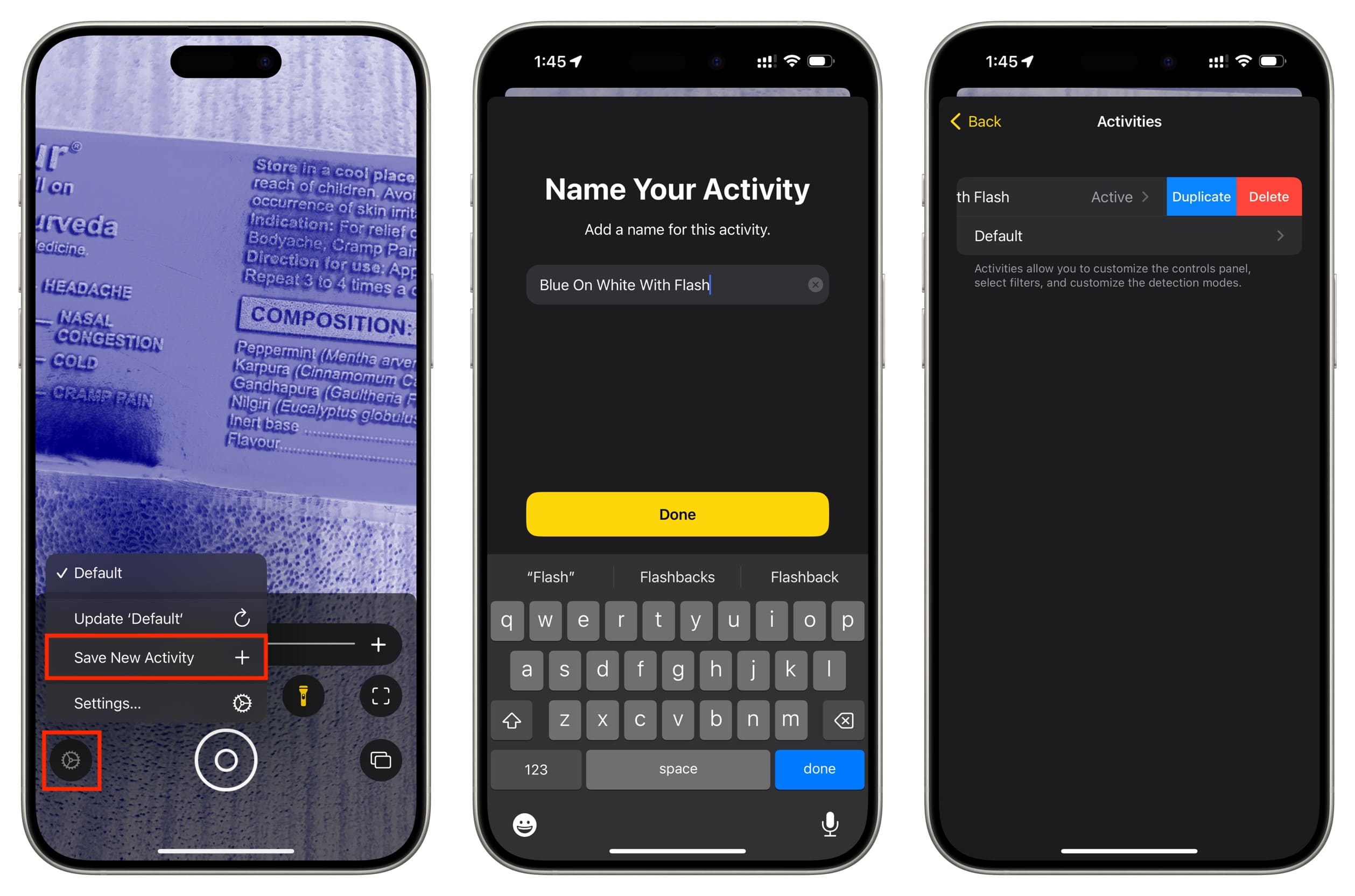Tap 'Update Default' menu option
This screenshot has width=1355, height=896.
click(x=156, y=618)
